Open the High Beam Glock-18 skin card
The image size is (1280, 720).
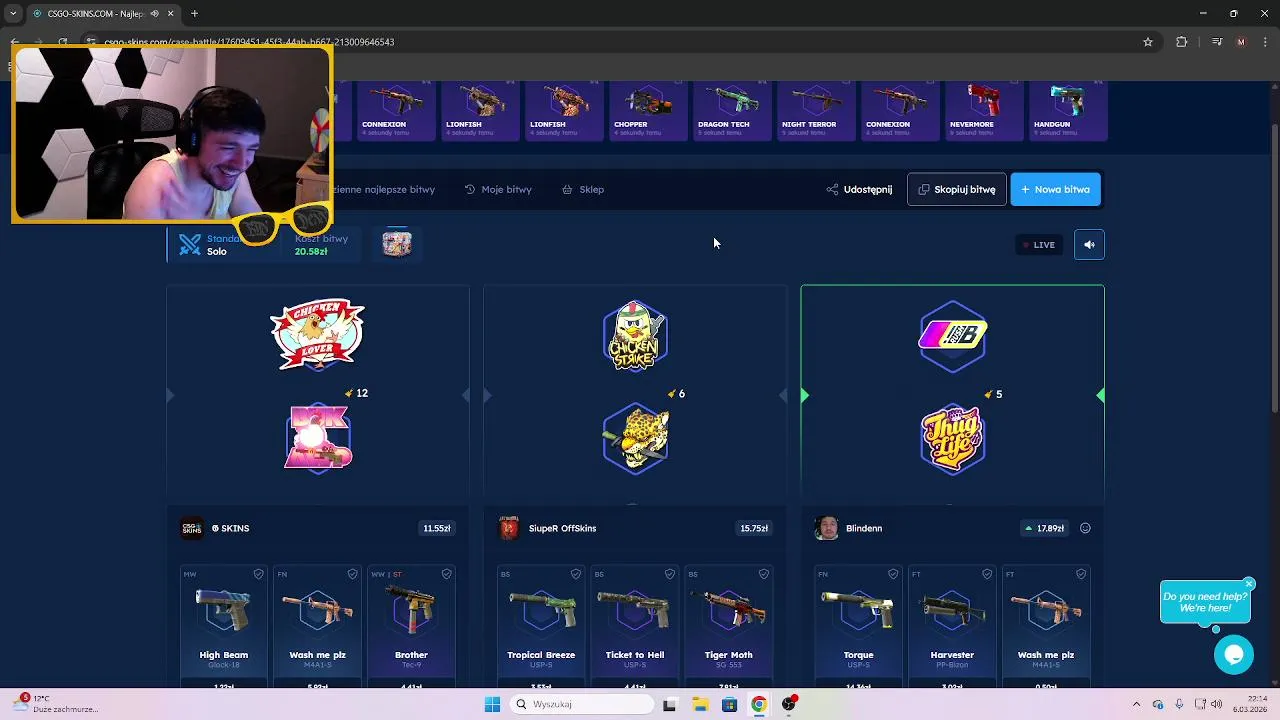(x=223, y=626)
